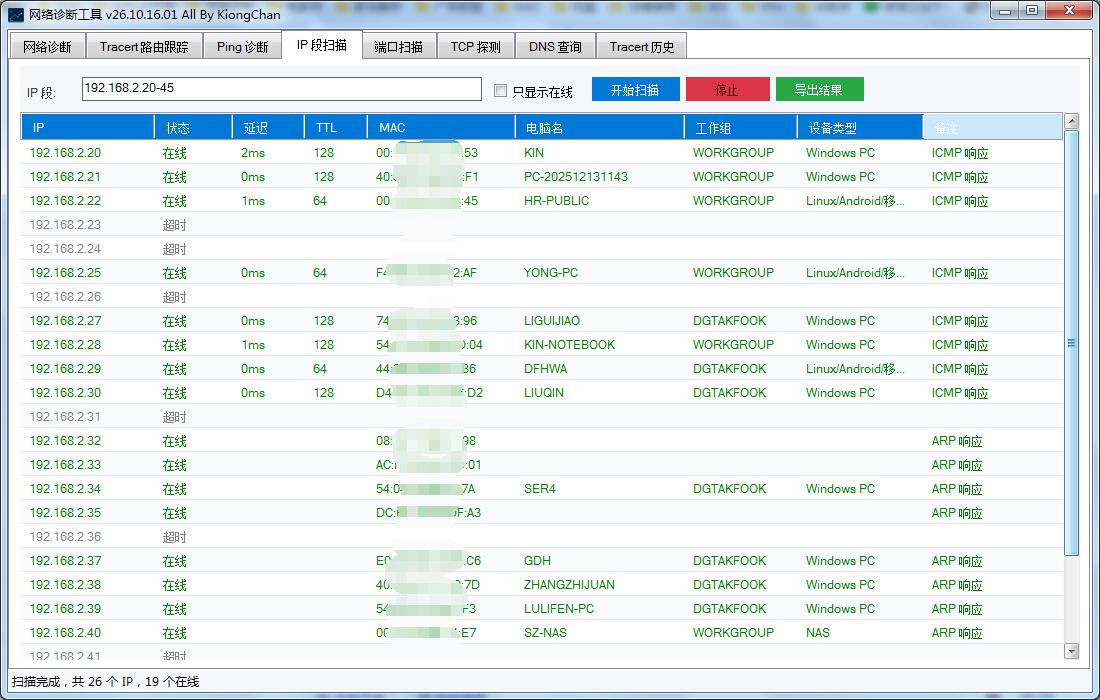Viewport: 1100px width, 700px height.
Task: Select the IP cell 192.168.2.32
Action: pos(65,440)
